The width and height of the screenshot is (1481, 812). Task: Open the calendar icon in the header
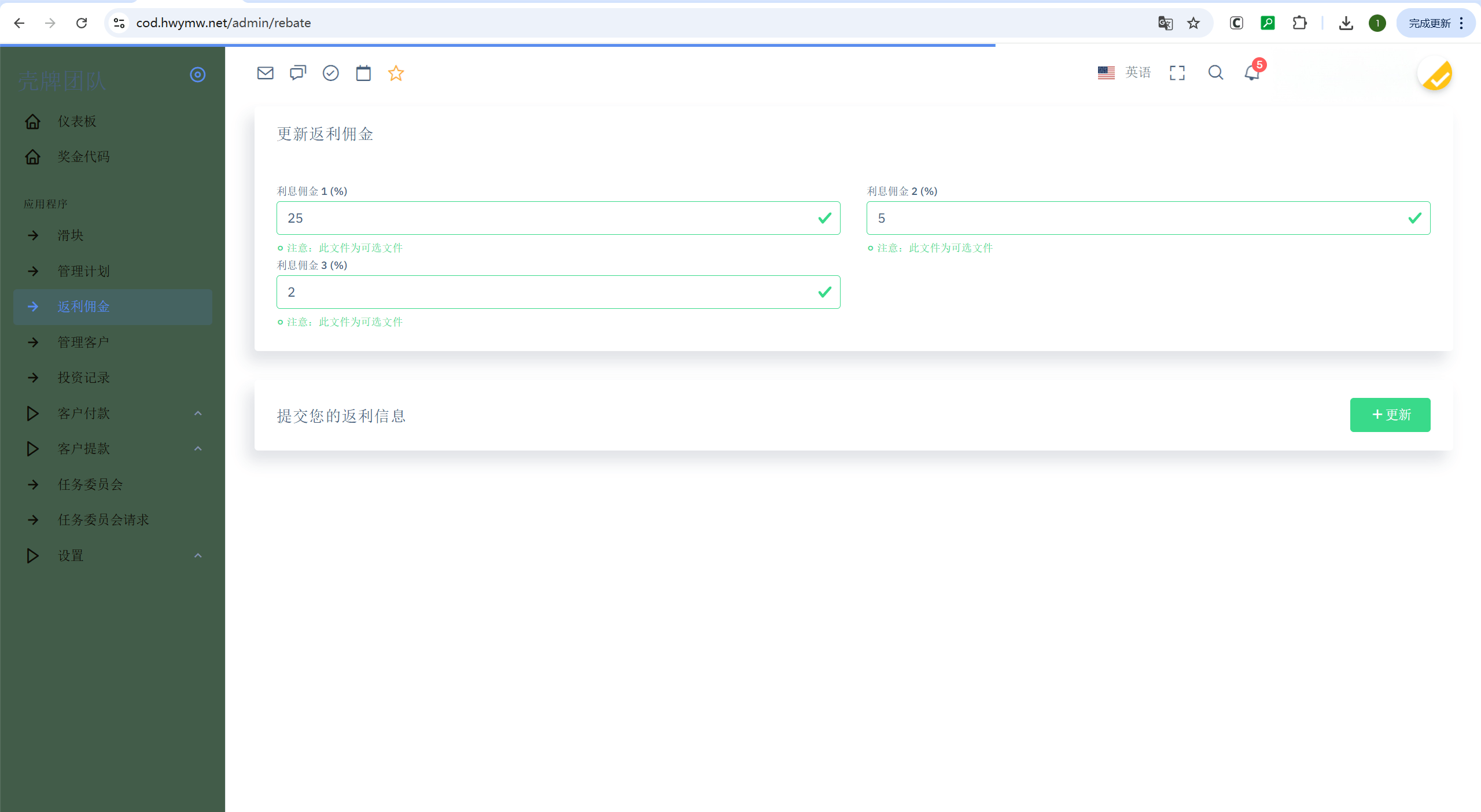click(363, 73)
